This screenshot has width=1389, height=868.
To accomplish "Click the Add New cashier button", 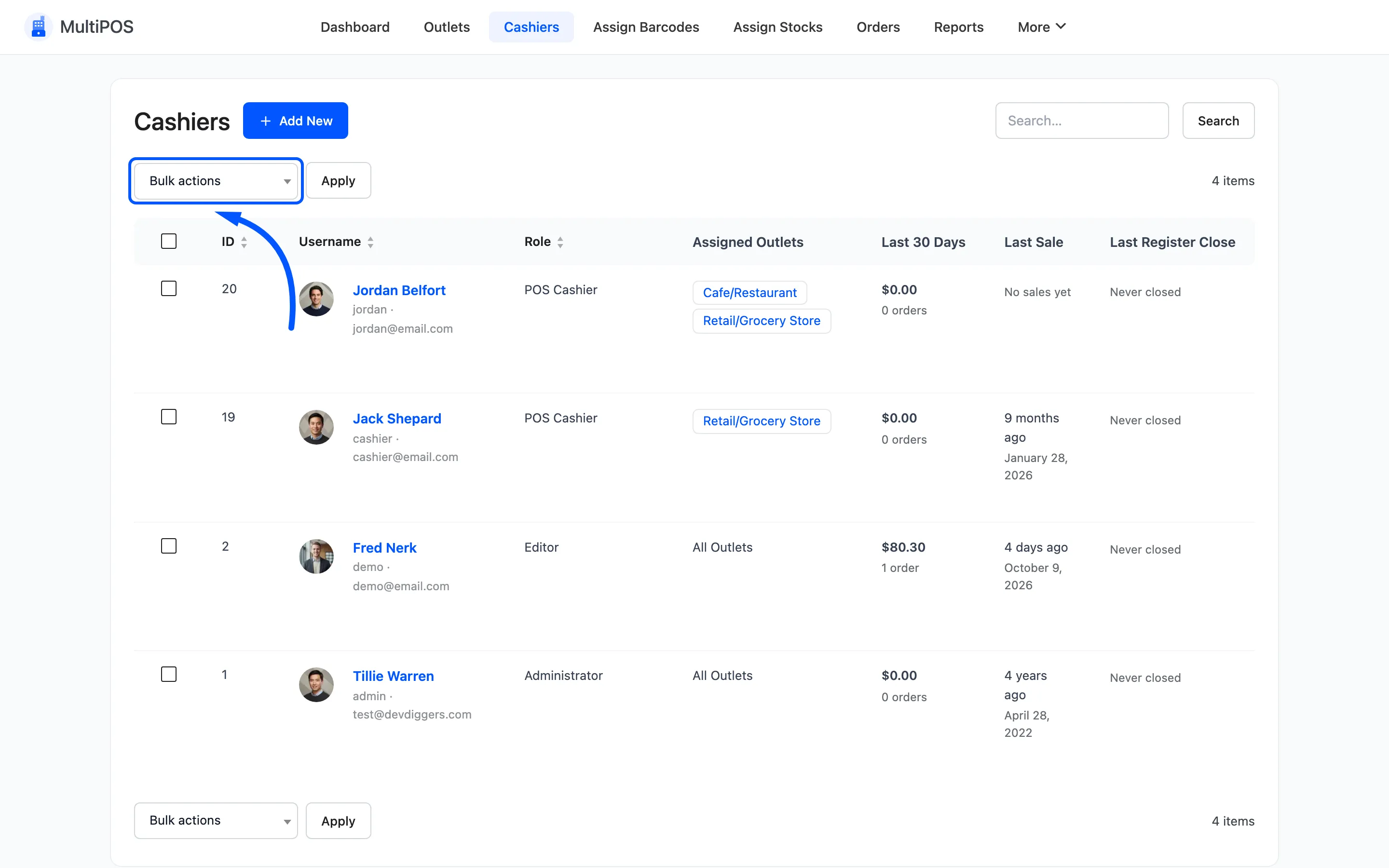I will coord(295,121).
